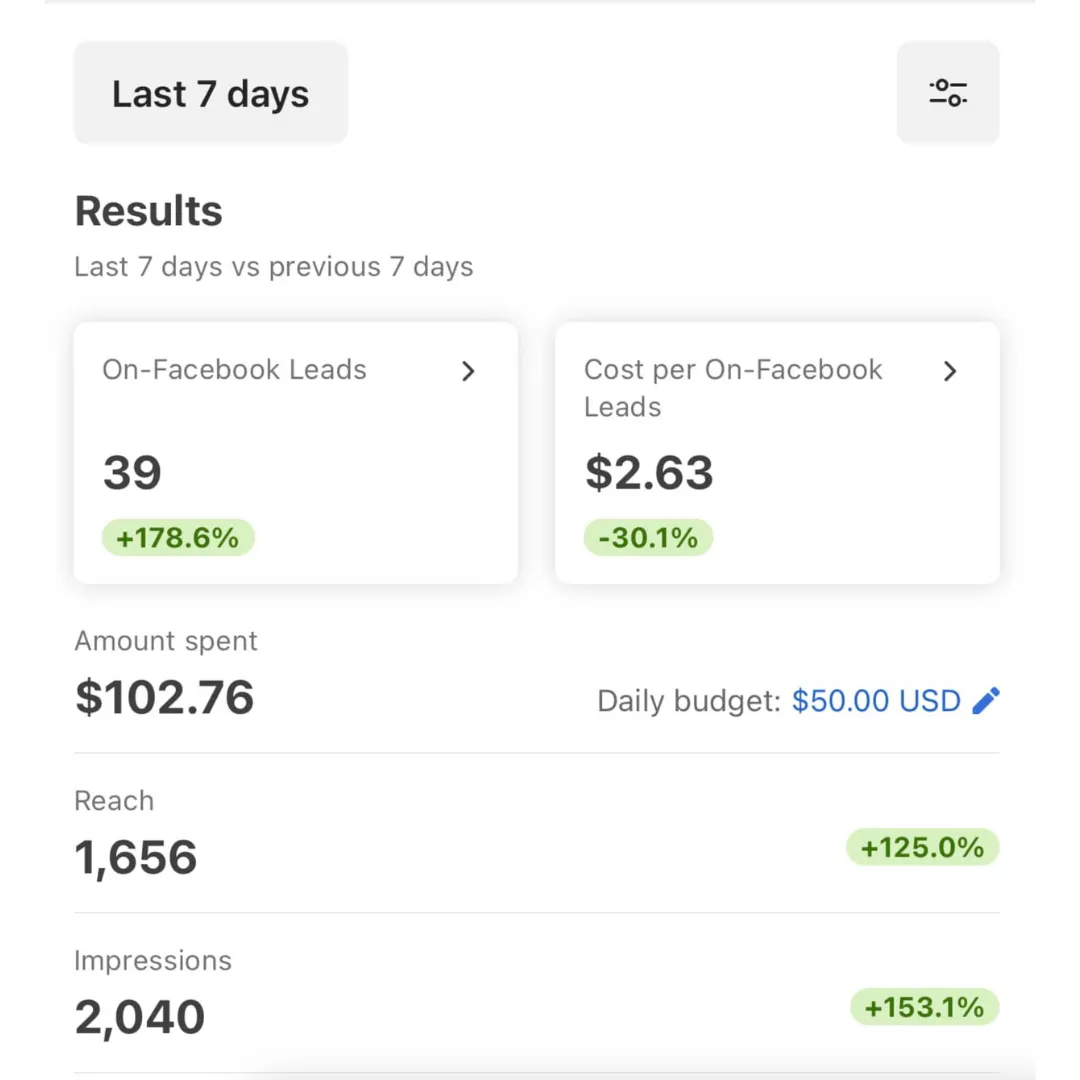The image size is (1080, 1080).
Task: Tap the 39 leads count
Action: 132,472
